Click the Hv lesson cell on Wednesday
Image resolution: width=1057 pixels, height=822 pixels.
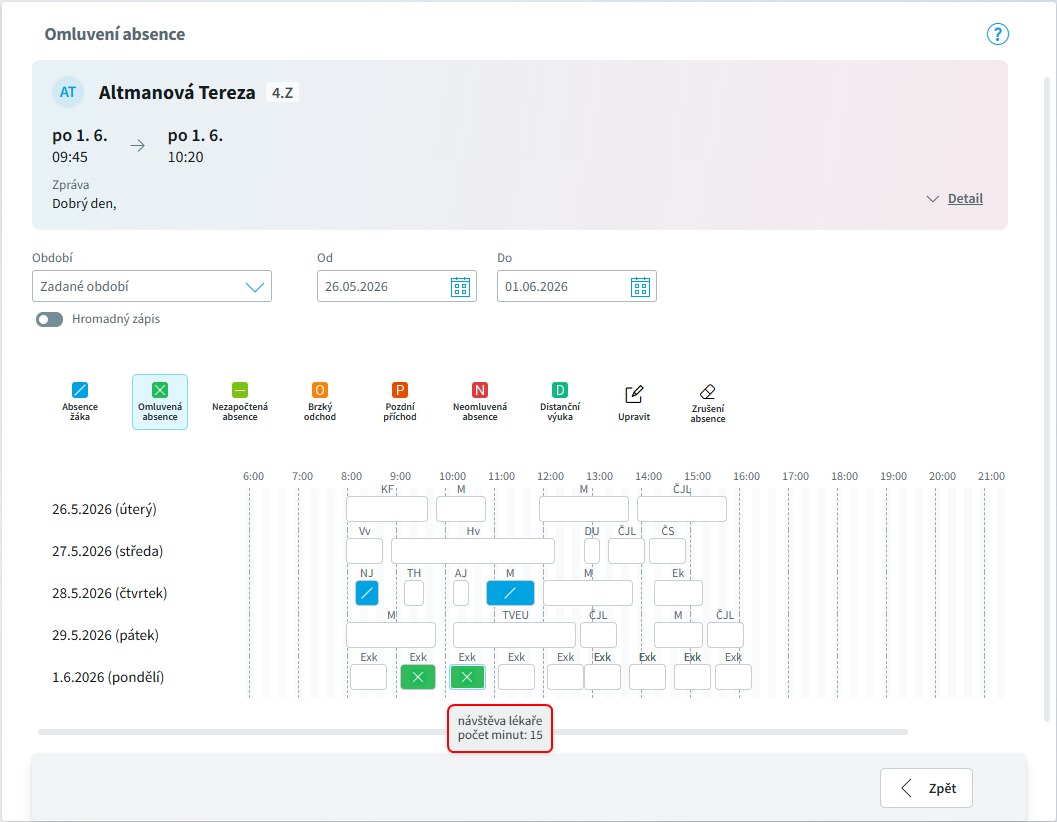click(473, 551)
